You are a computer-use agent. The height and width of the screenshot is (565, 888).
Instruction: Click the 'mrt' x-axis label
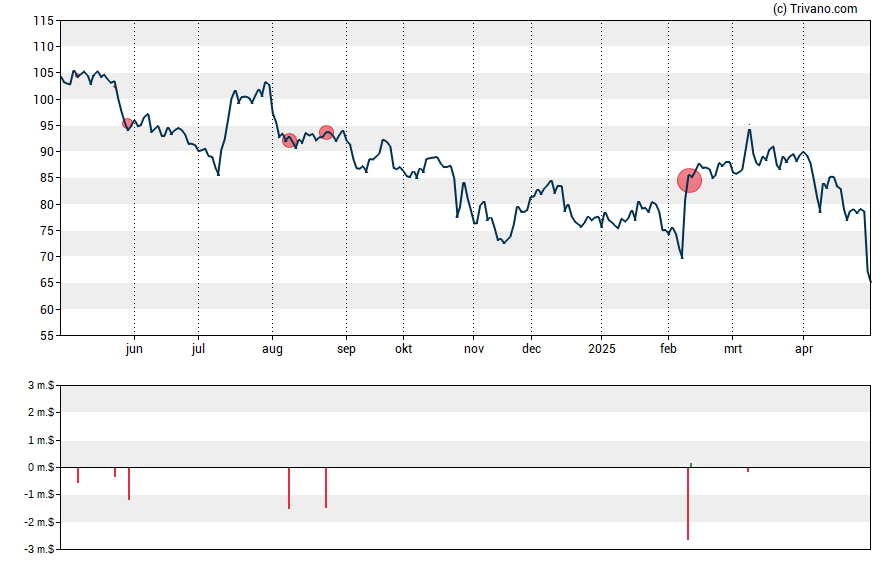733,349
